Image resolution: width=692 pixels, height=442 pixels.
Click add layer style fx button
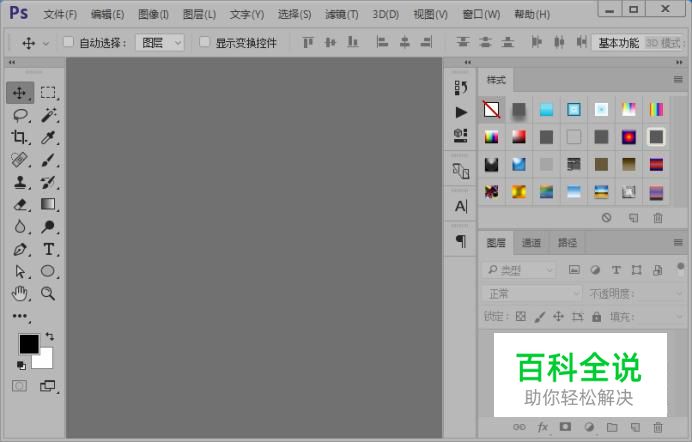[542, 427]
